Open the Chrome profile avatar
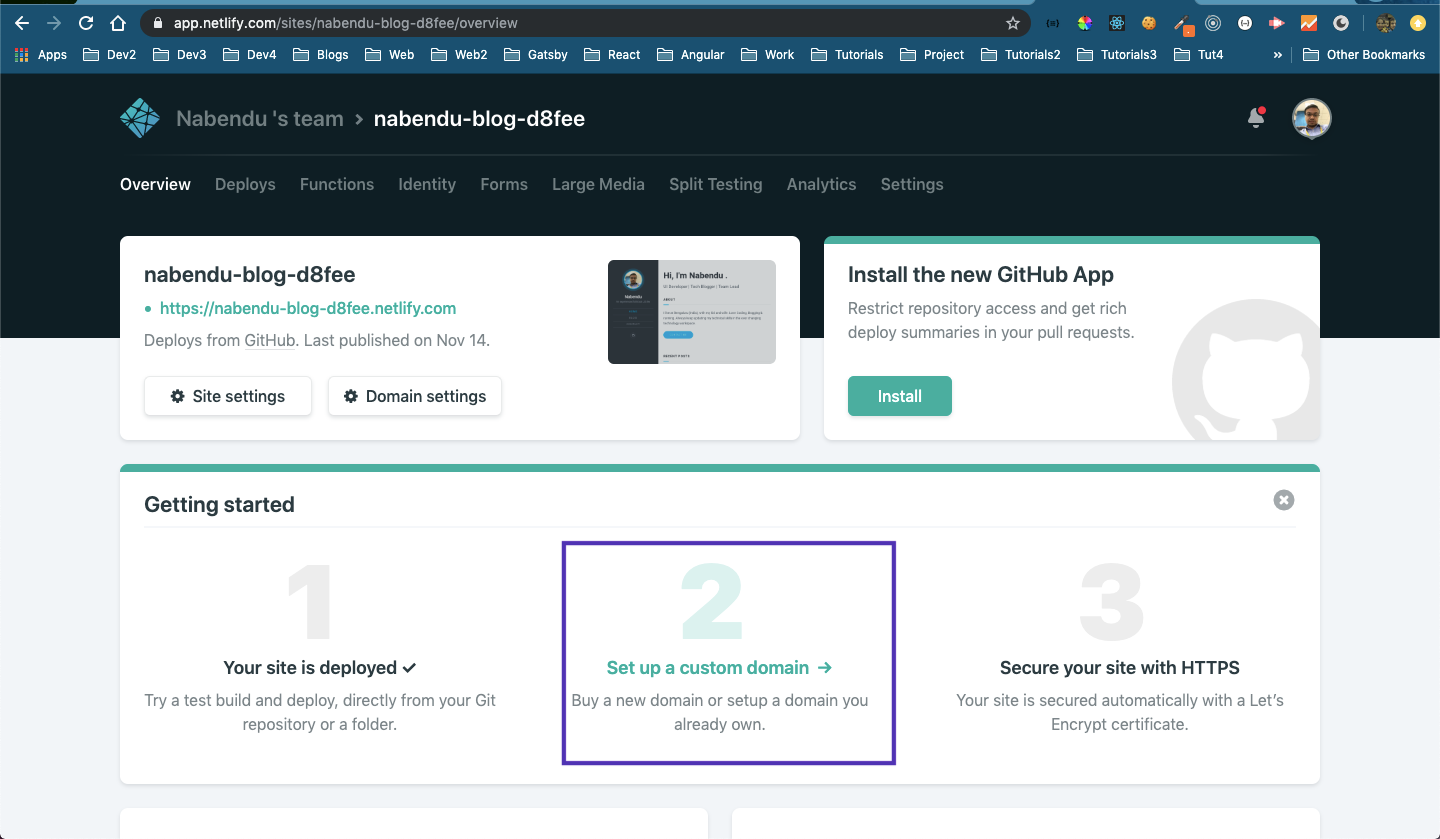1440x839 pixels. (1385, 23)
